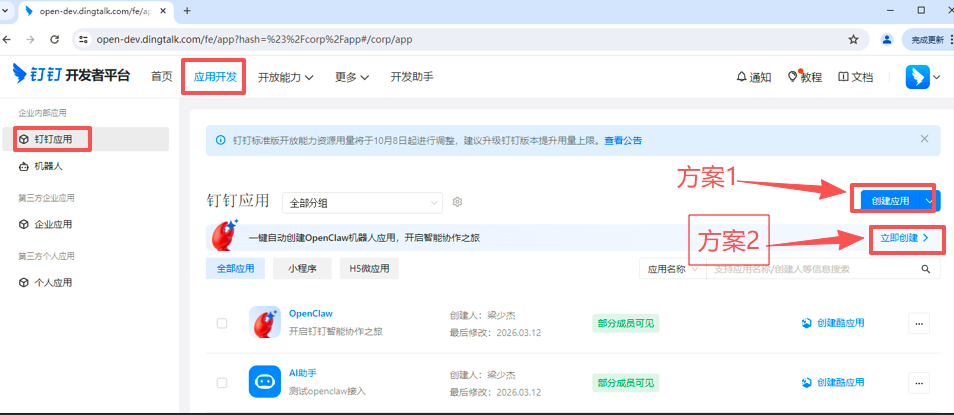Click the 开启钉钉智能协作之旅 description text
This screenshot has height=415, width=954.
tap(335, 332)
